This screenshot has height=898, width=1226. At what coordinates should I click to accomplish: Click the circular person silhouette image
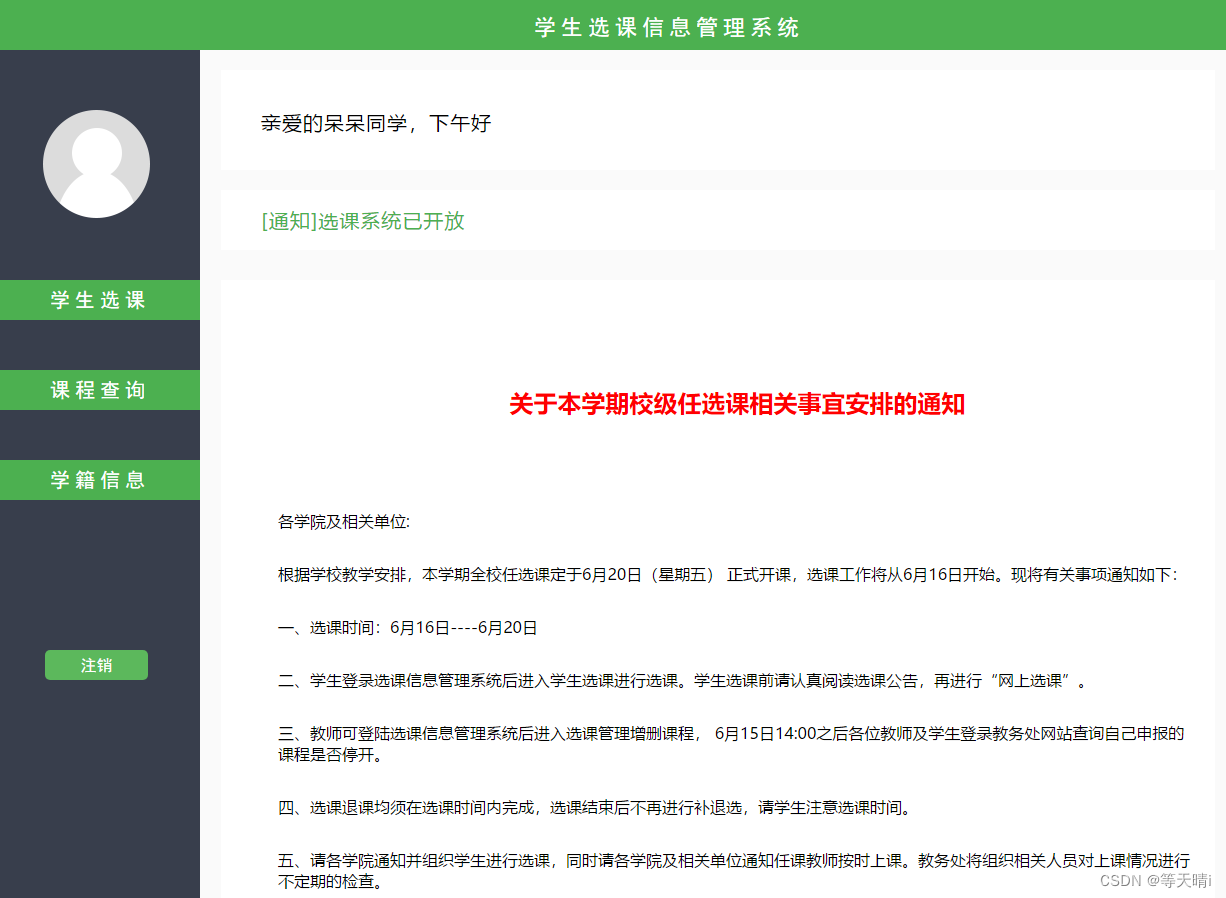(x=96, y=162)
